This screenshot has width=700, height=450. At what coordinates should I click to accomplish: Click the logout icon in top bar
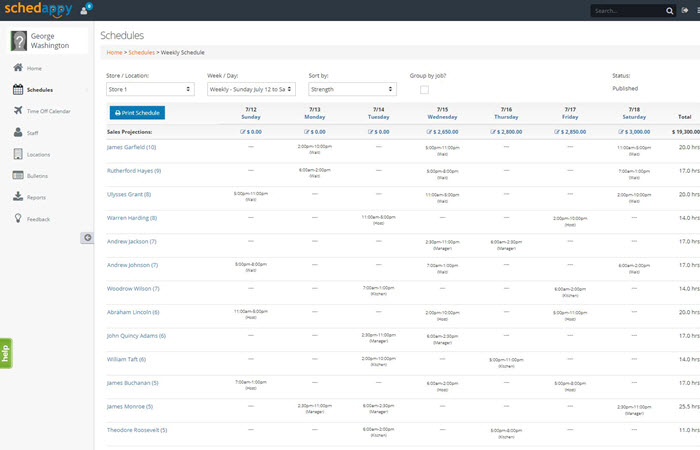pyautogui.click(x=685, y=11)
